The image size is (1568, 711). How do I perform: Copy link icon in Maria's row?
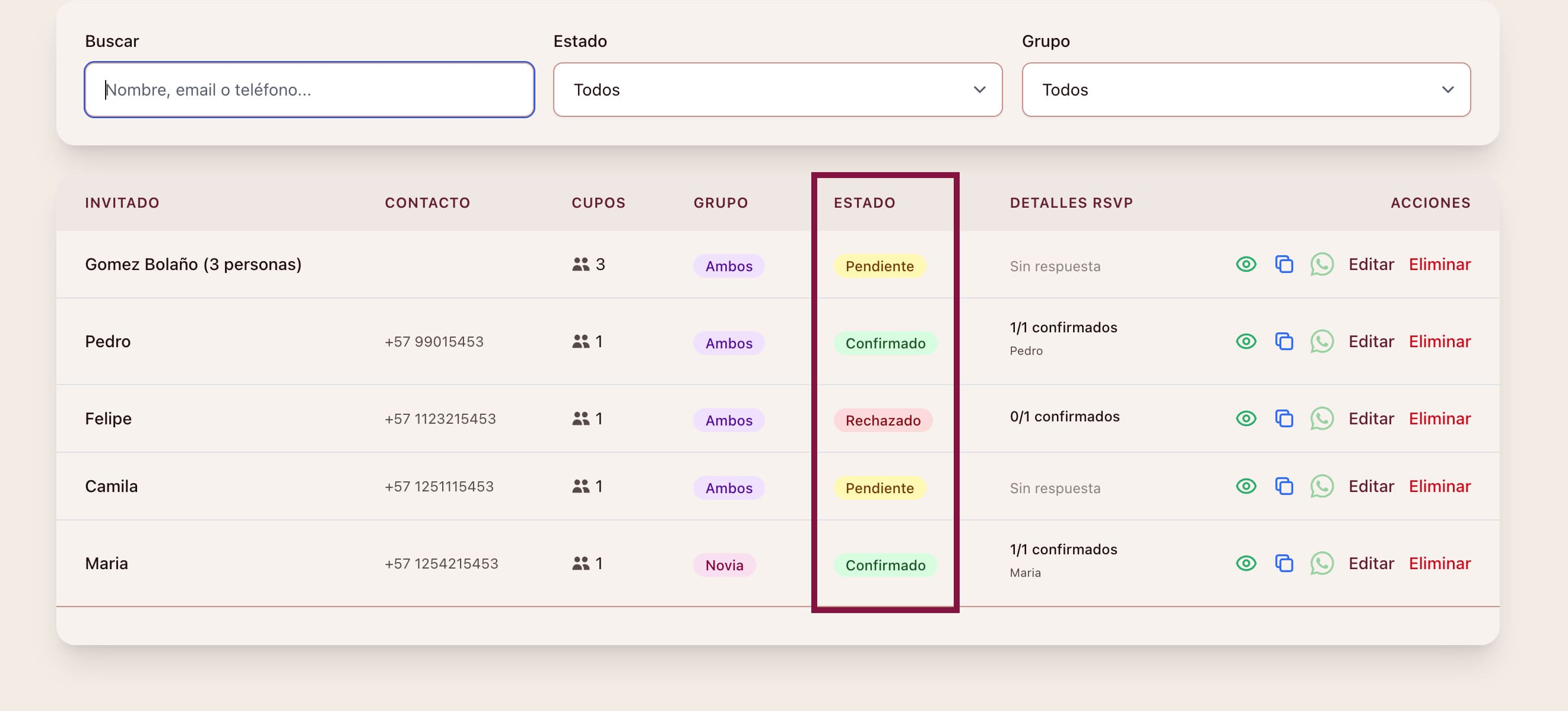click(x=1284, y=564)
